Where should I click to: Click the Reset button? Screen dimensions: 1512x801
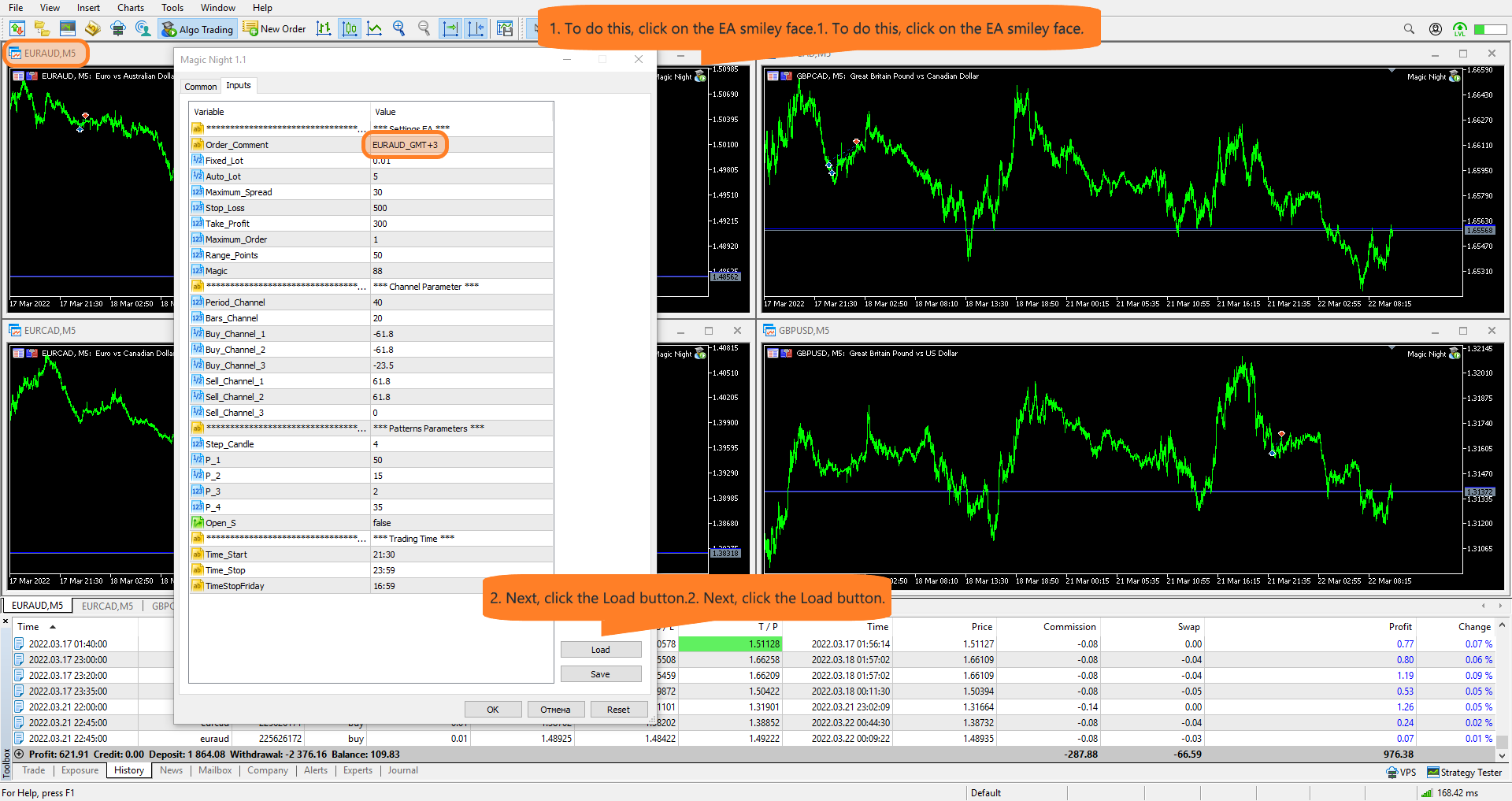pos(618,710)
